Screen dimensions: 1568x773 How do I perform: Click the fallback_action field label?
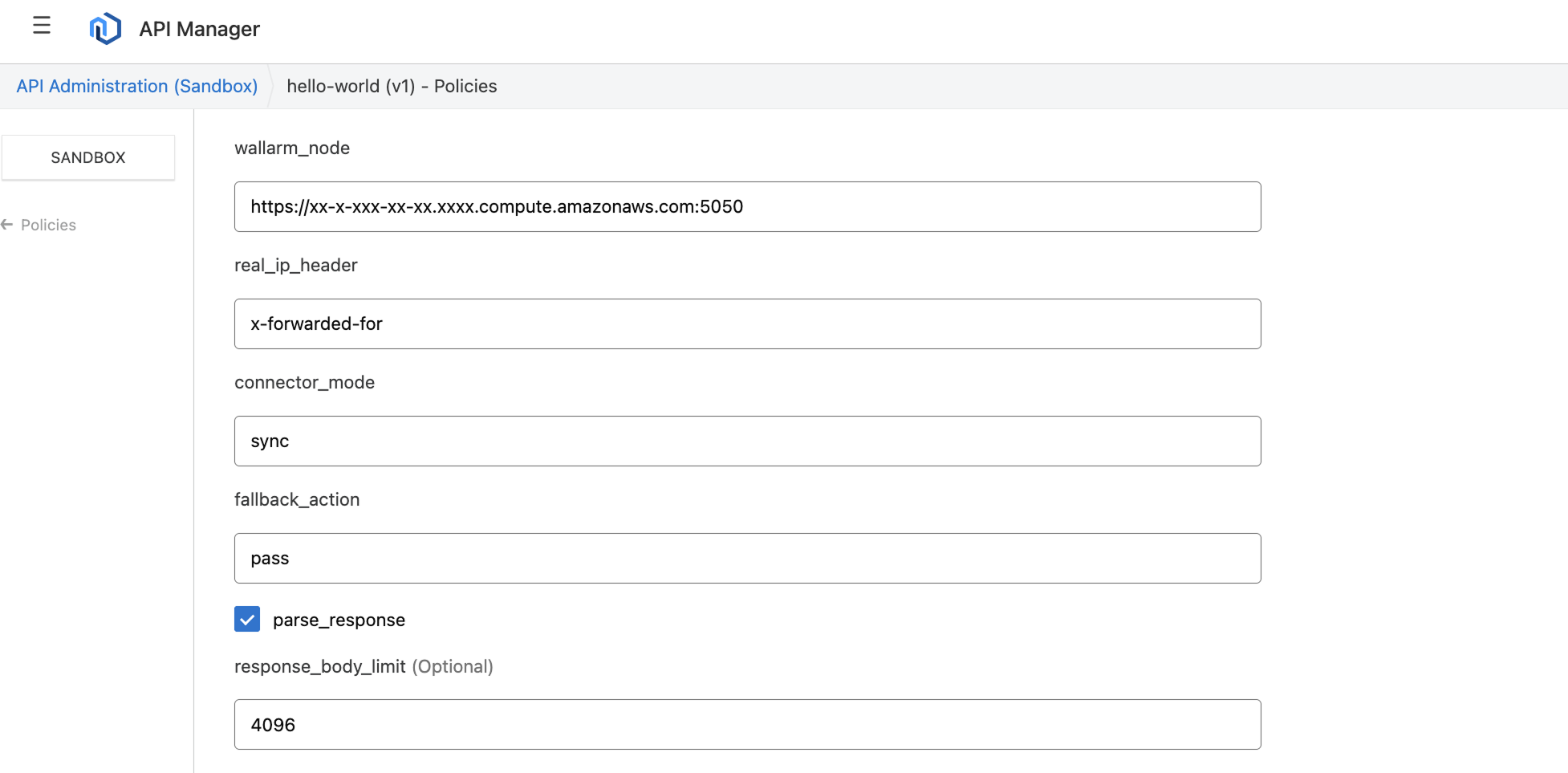click(297, 500)
